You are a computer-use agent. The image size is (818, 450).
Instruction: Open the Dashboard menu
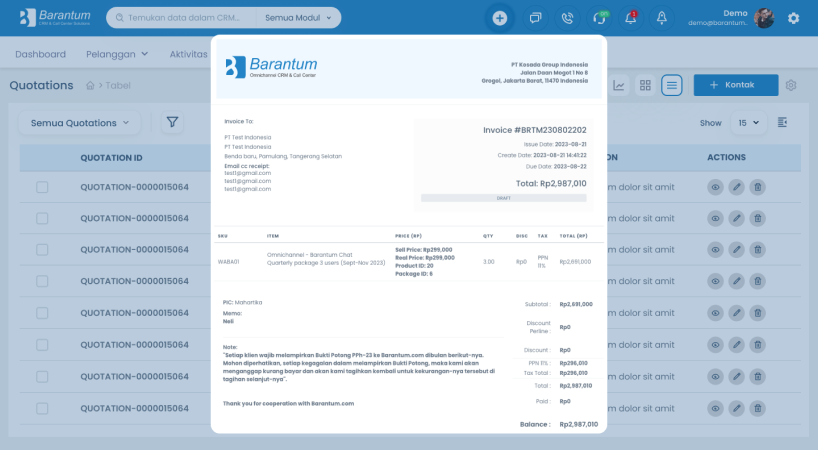pyautogui.click(x=41, y=54)
